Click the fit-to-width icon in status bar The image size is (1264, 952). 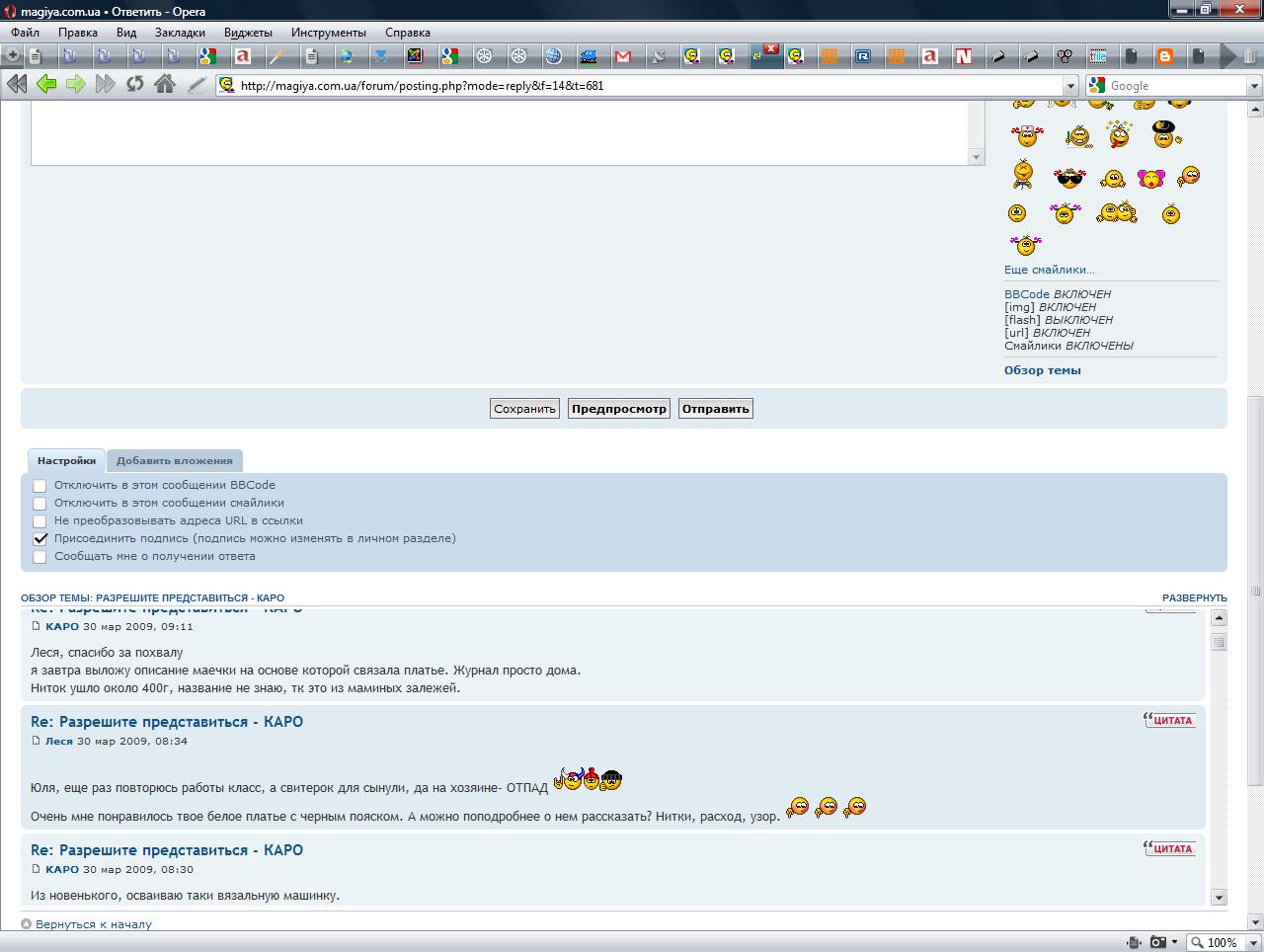(x=1133, y=942)
